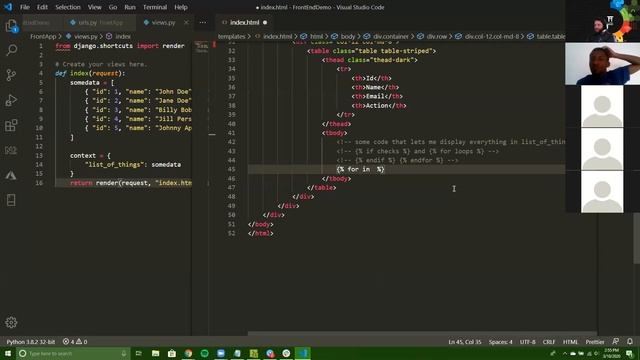Open the Run and Debug view
640x360 pixels.
[x=11, y=100]
